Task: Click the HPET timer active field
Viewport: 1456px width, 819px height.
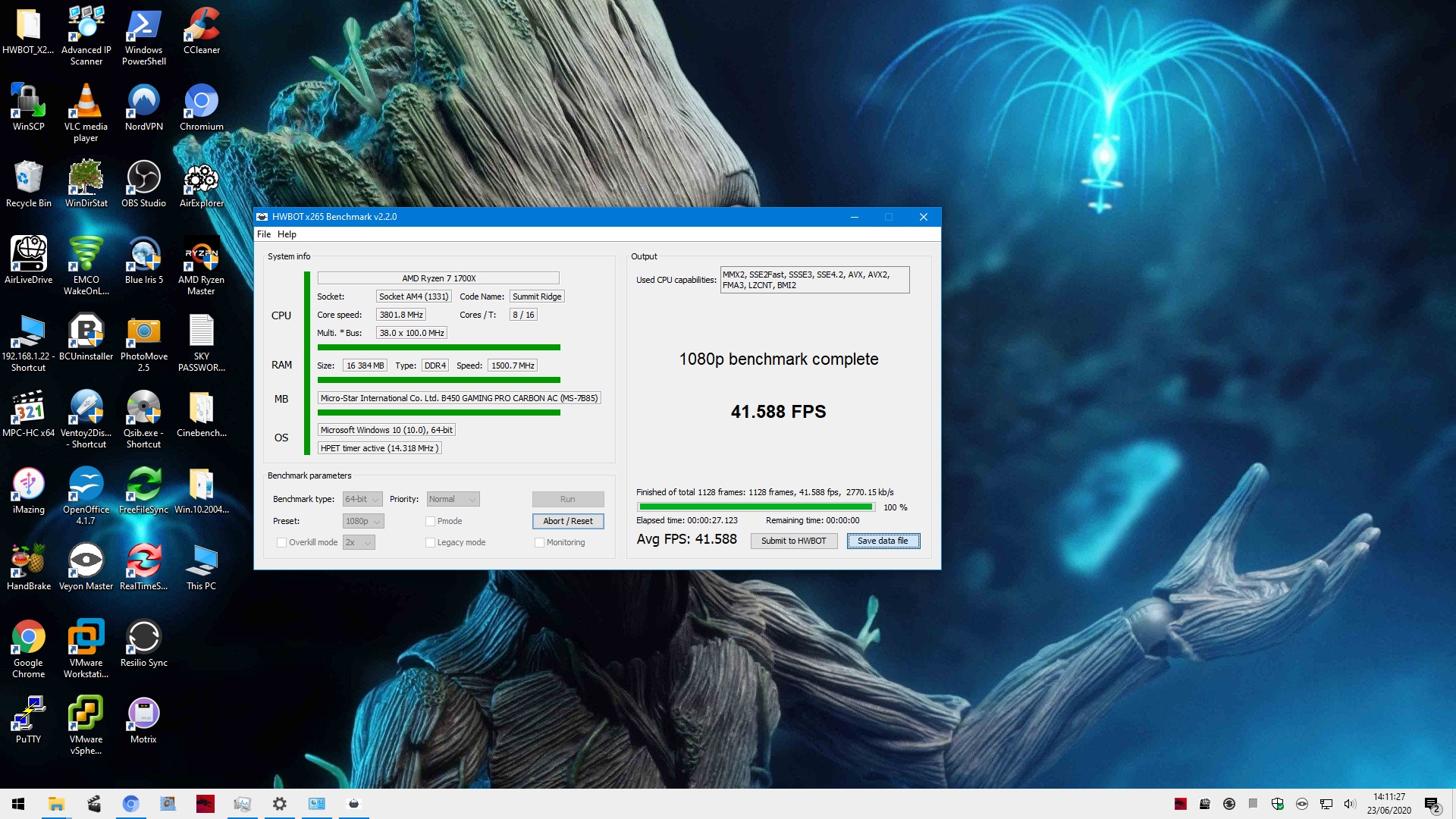Action: [379, 448]
